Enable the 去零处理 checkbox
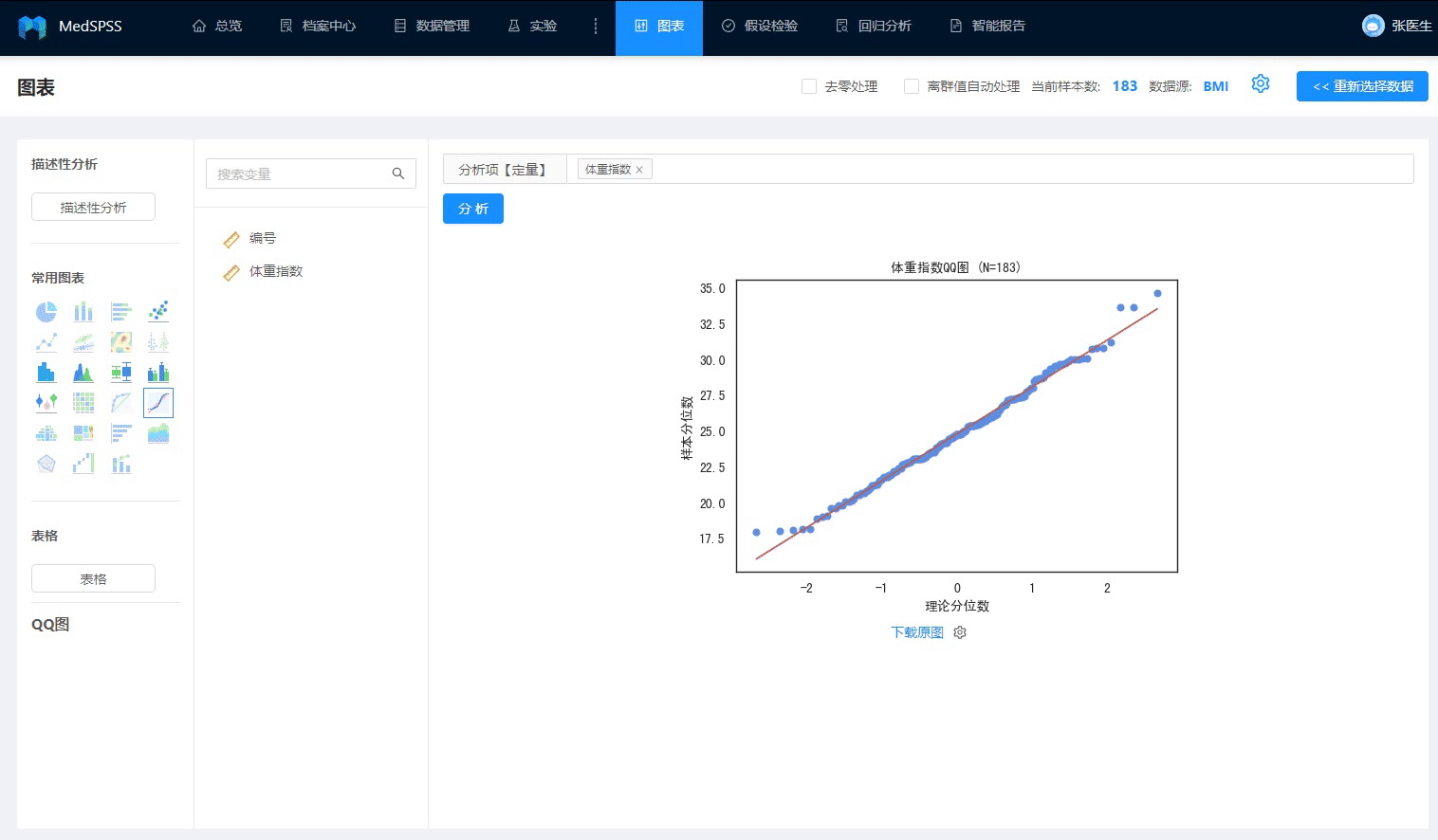Viewport: 1438px width, 840px height. (809, 86)
